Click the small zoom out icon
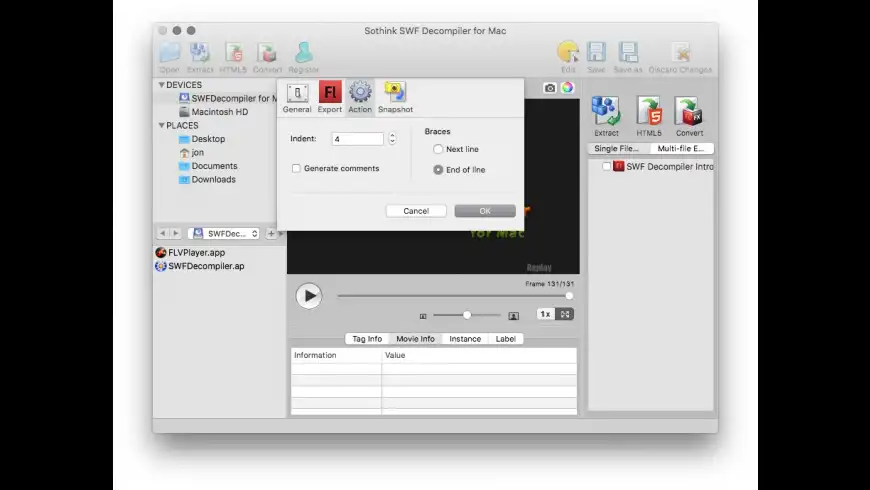The height and width of the screenshot is (490, 870). [x=423, y=316]
